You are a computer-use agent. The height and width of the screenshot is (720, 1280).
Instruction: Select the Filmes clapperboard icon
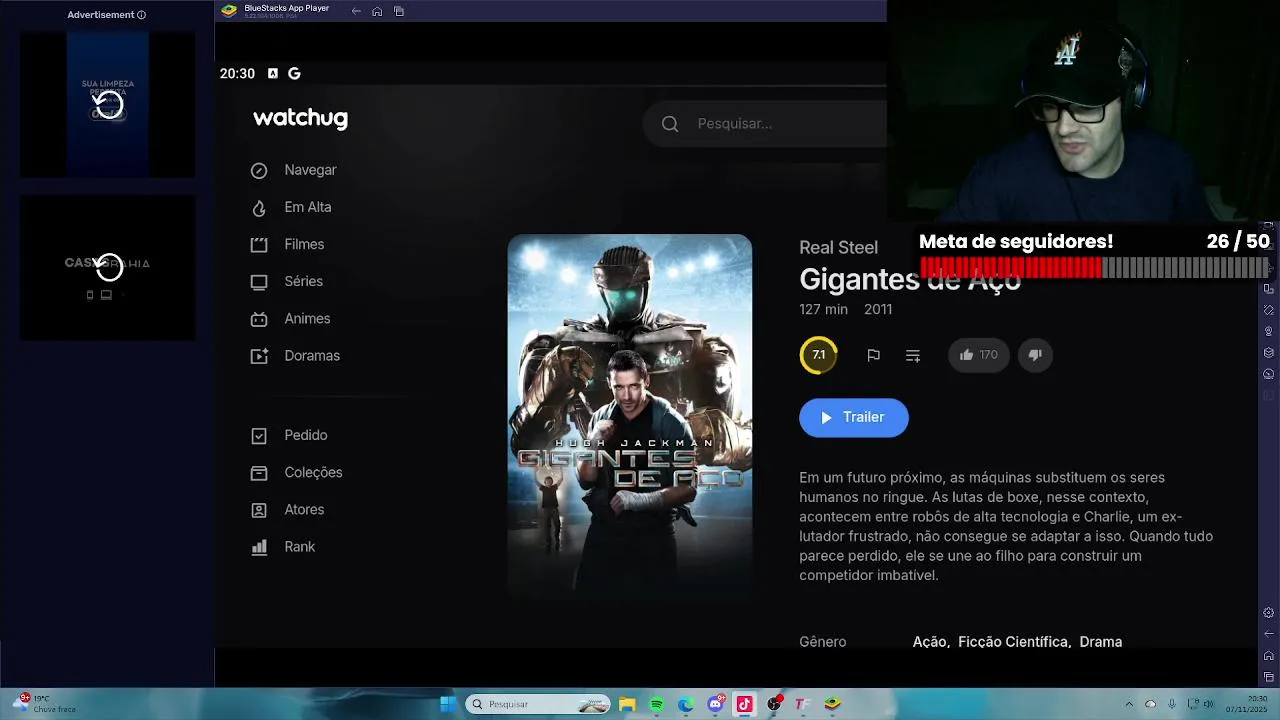(259, 245)
